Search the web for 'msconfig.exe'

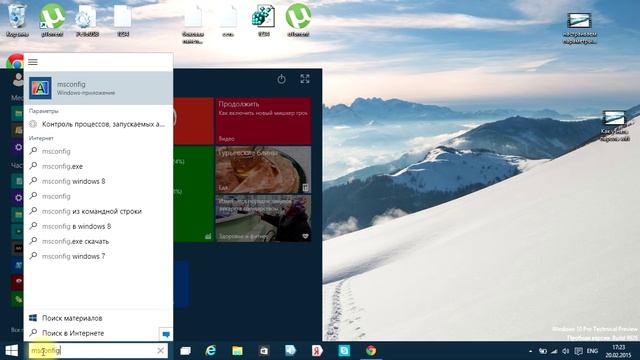click(x=98, y=166)
